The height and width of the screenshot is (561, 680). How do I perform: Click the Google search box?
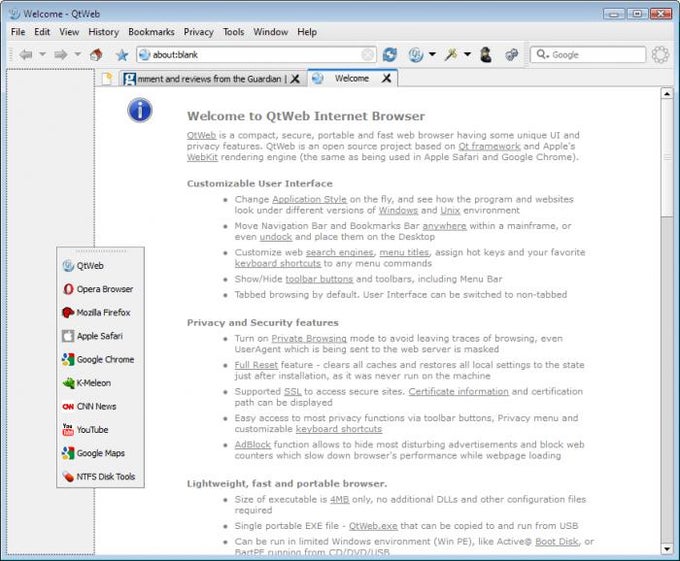tap(588, 55)
